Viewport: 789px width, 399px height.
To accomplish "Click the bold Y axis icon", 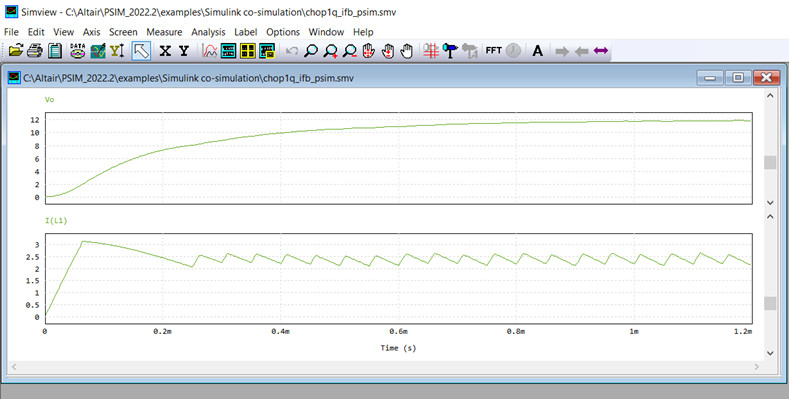I will 184,51.
